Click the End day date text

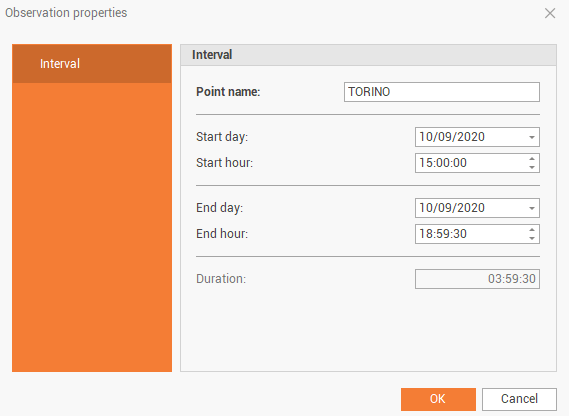(x=452, y=208)
